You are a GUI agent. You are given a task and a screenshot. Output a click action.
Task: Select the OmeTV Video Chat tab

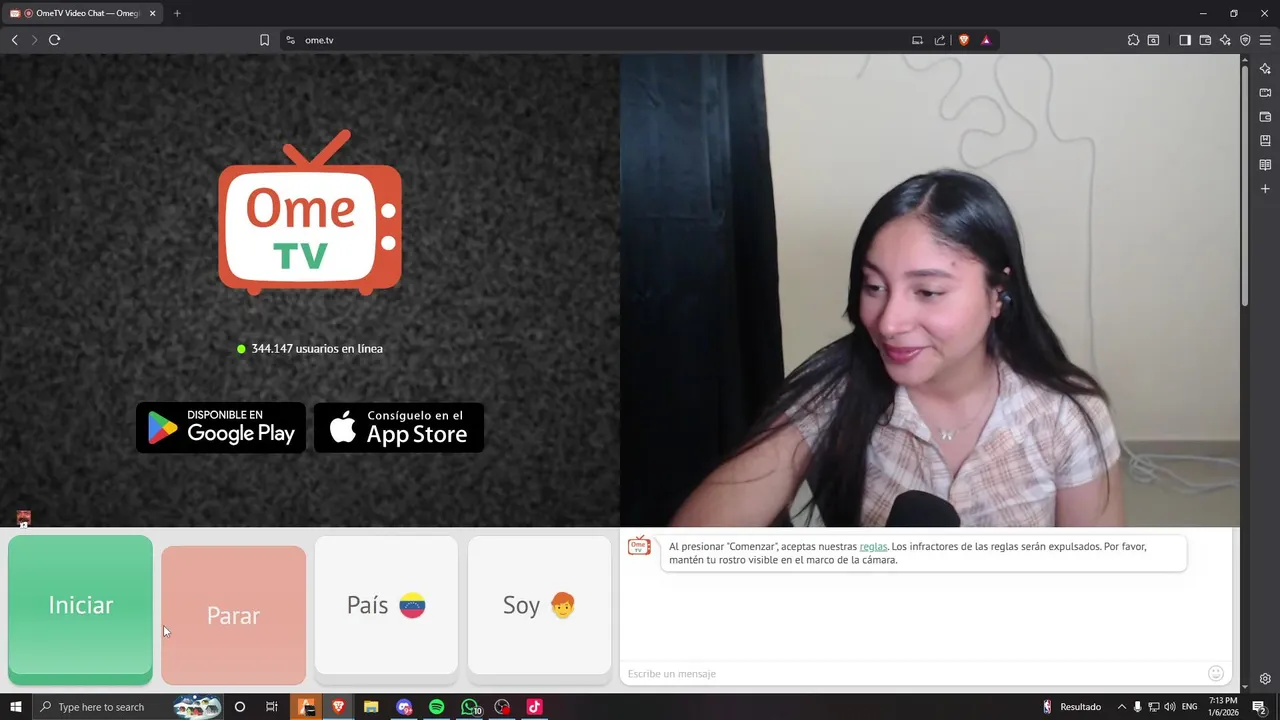tap(83, 13)
